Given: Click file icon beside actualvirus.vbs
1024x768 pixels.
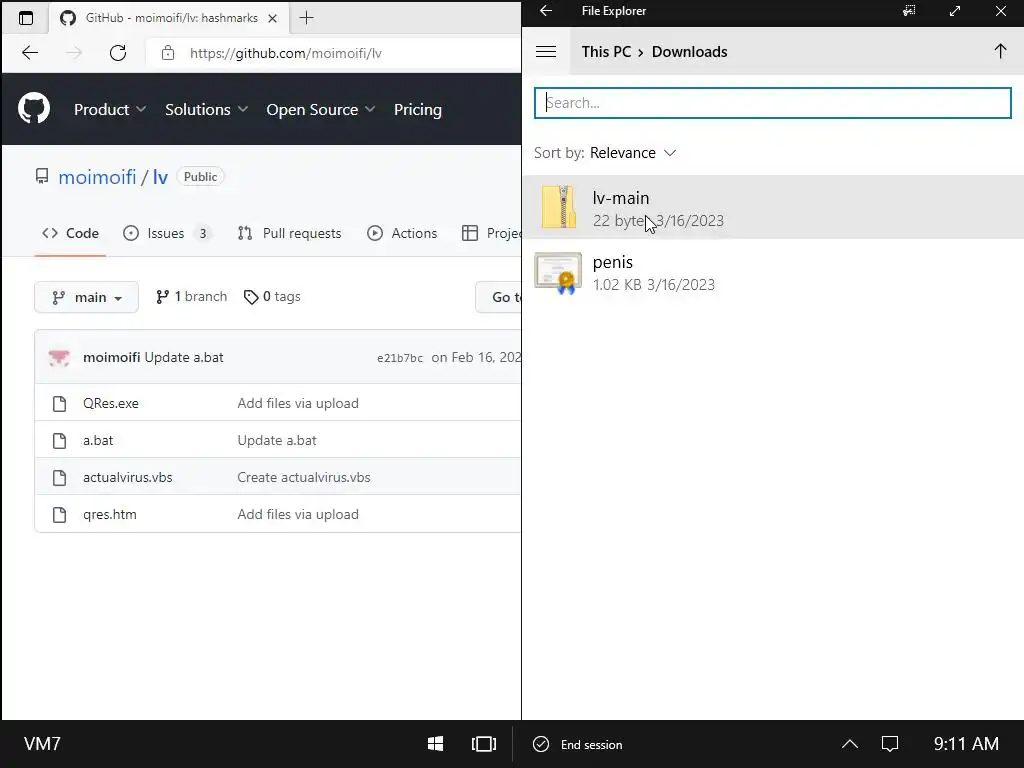Looking at the screenshot, I should coord(59,478).
